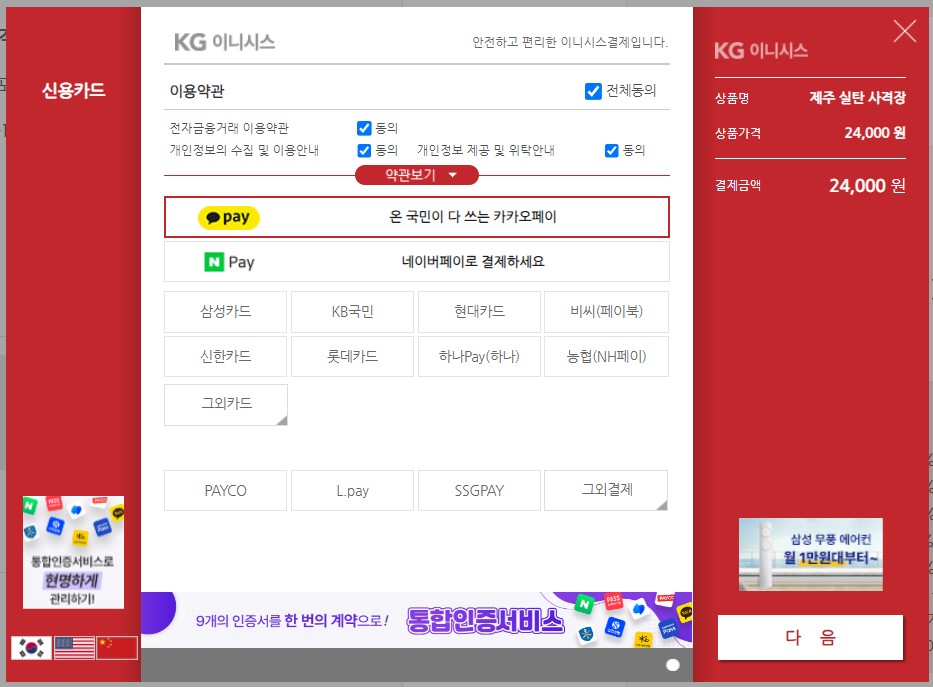
Task: Open the 통합인증서비스 banner on the left
Action: pyautogui.click(x=72, y=553)
